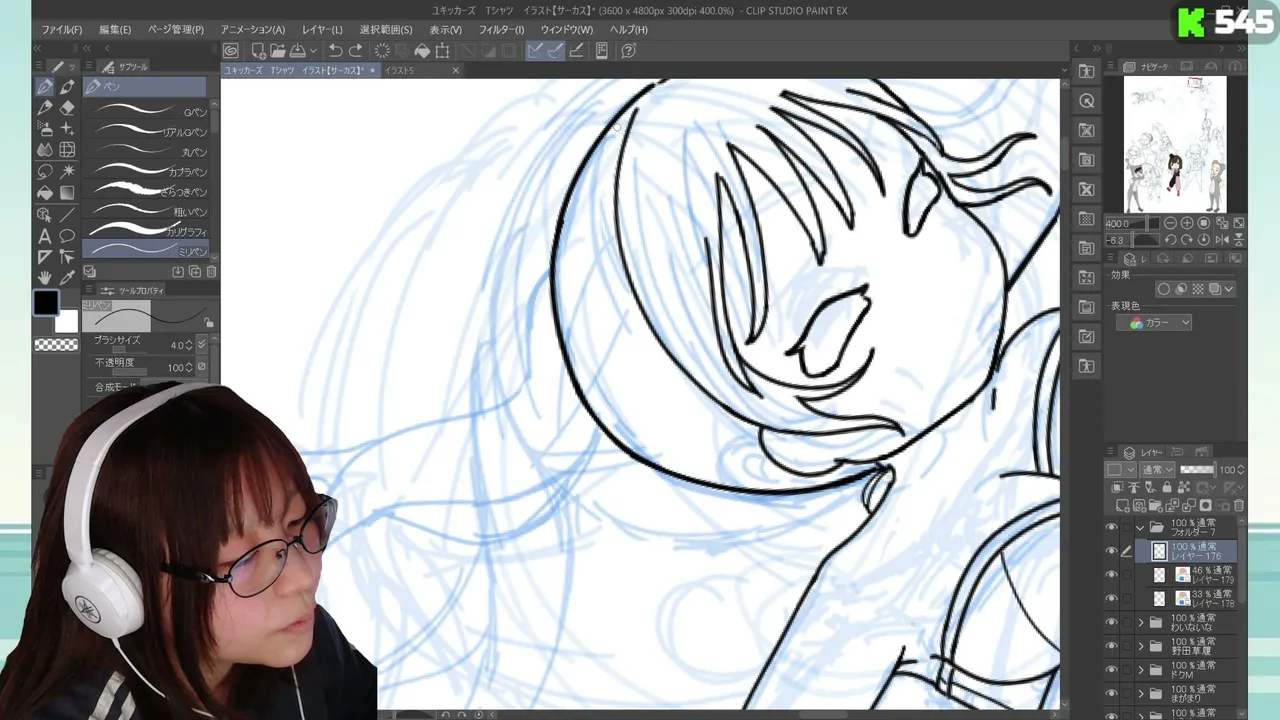Flip canvas horizontally in Navigator
1280x720 pixels.
pyautogui.click(x=1223, y=240)
